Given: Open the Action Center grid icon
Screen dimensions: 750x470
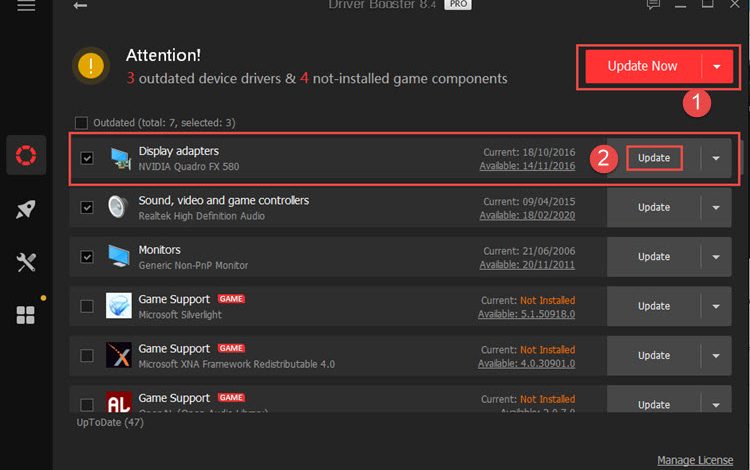Looking at the screenshot, I should pos(26,315).
